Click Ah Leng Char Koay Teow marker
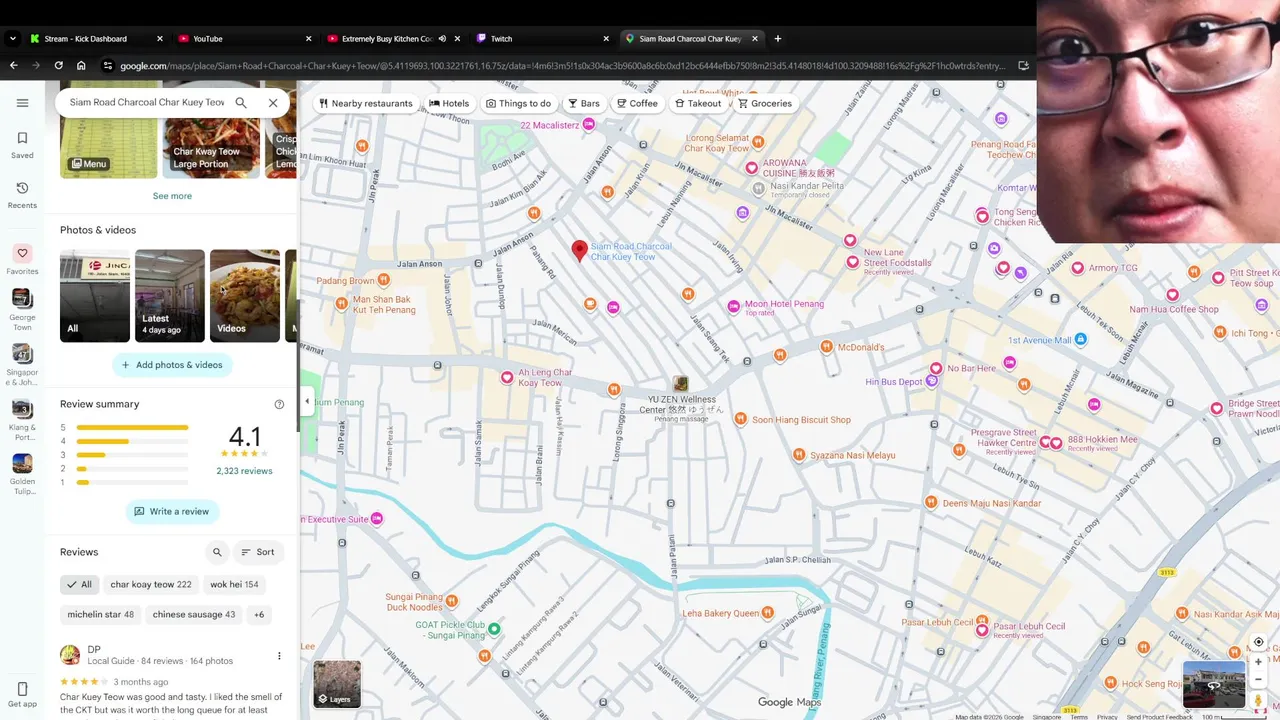This screenshot has height=720, width=1280. point(507,377)
